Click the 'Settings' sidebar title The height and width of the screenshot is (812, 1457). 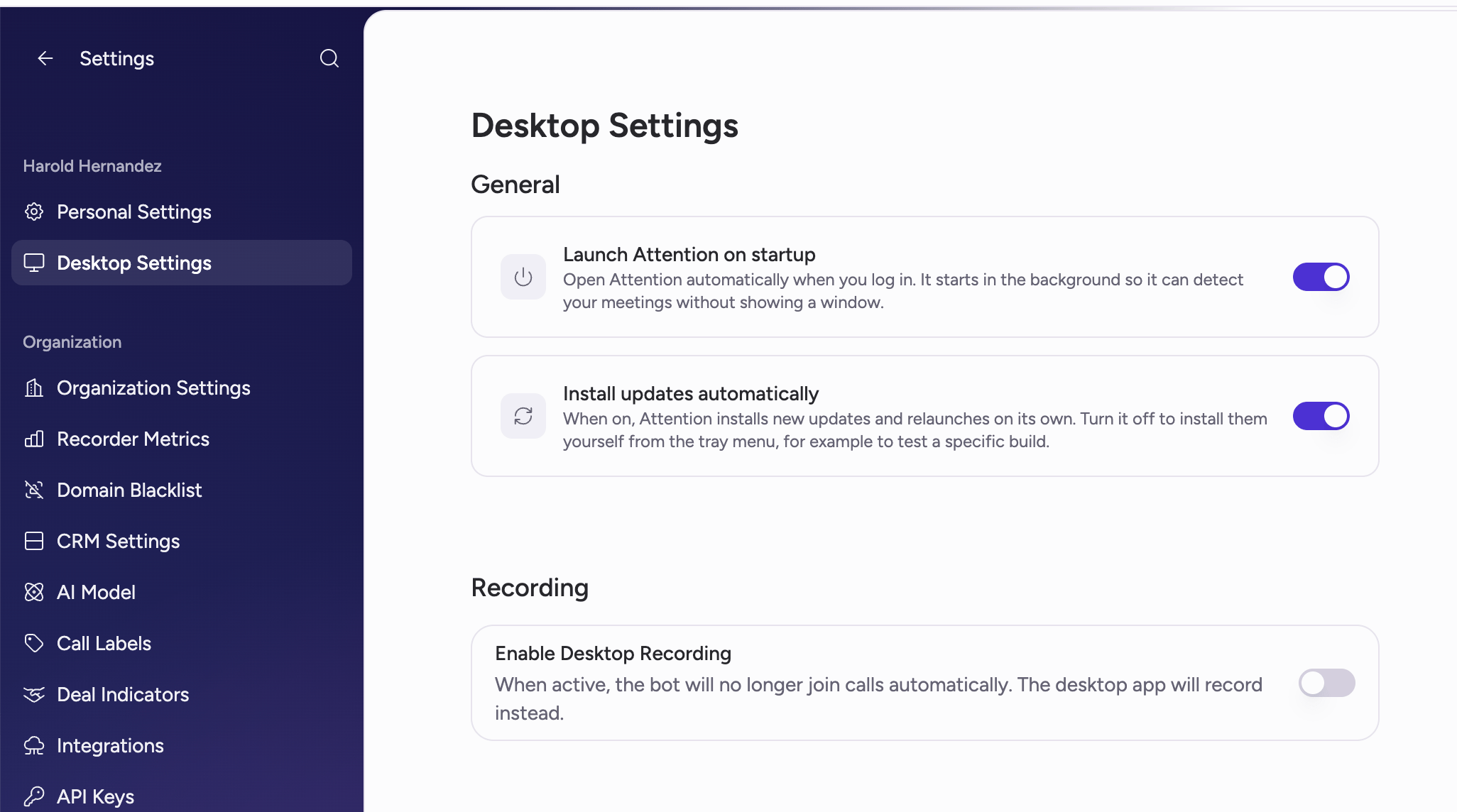116,59
